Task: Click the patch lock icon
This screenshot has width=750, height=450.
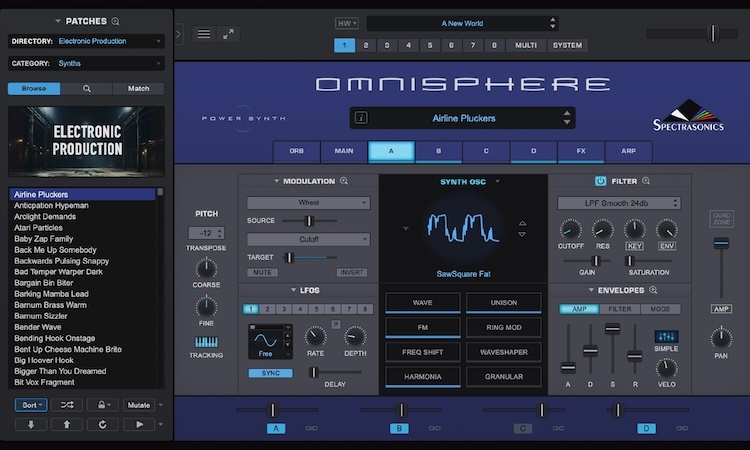Action: tap(100, 405)
